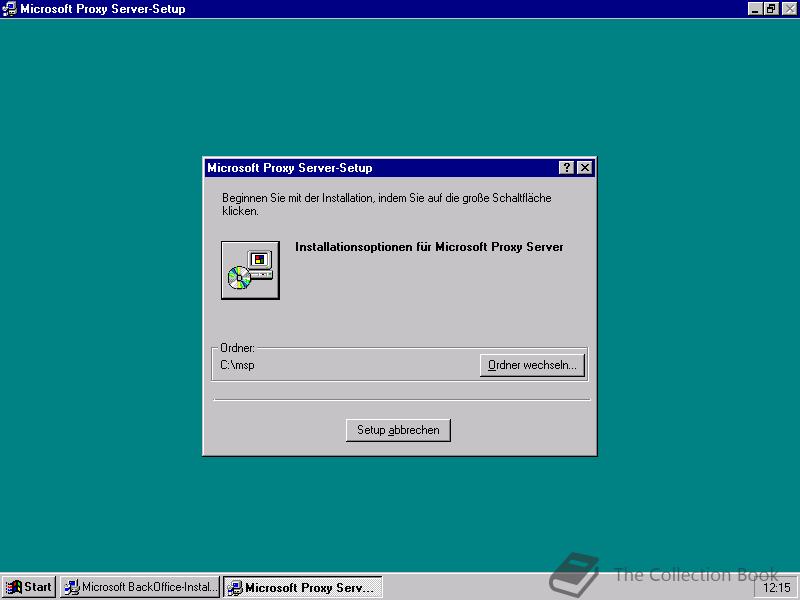Close the Microsoft Proxy Server-Setup dialog

tap(585, 168)
